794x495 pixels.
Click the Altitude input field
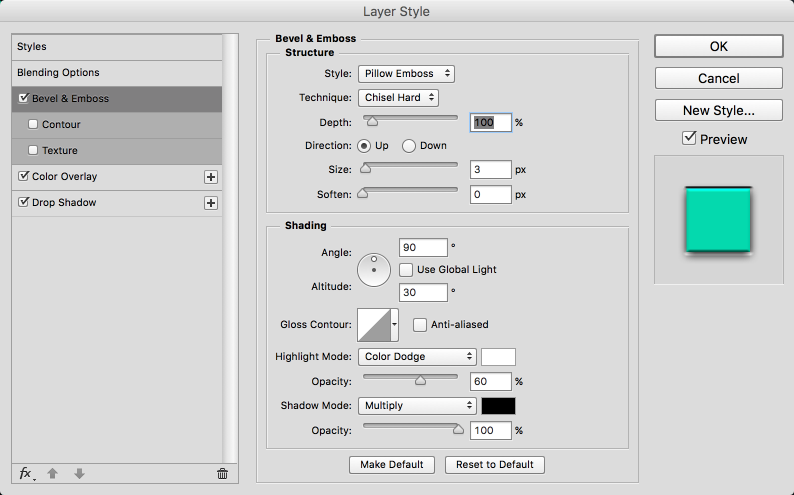[x=422, y=293]
